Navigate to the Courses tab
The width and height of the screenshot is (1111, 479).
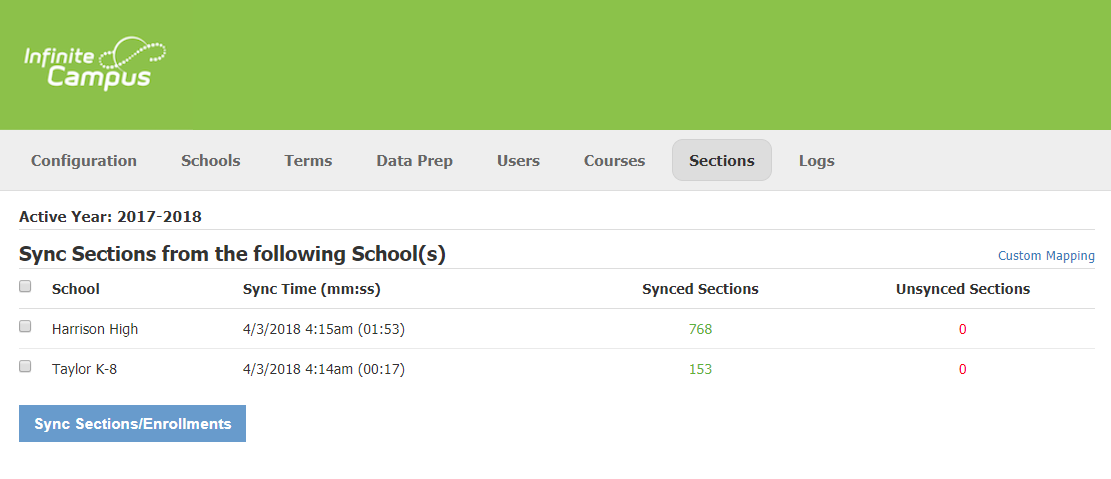[x=614, y=160]
